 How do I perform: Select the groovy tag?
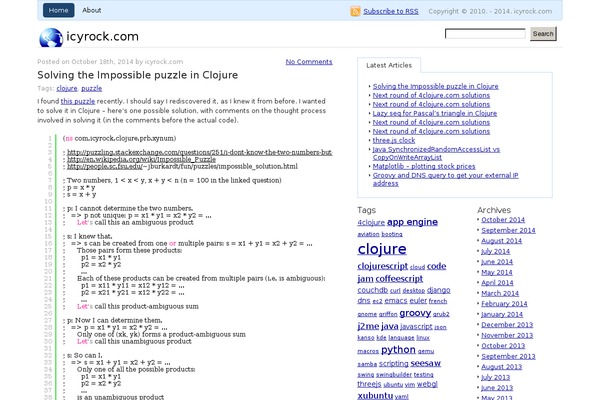coord(415,313)
